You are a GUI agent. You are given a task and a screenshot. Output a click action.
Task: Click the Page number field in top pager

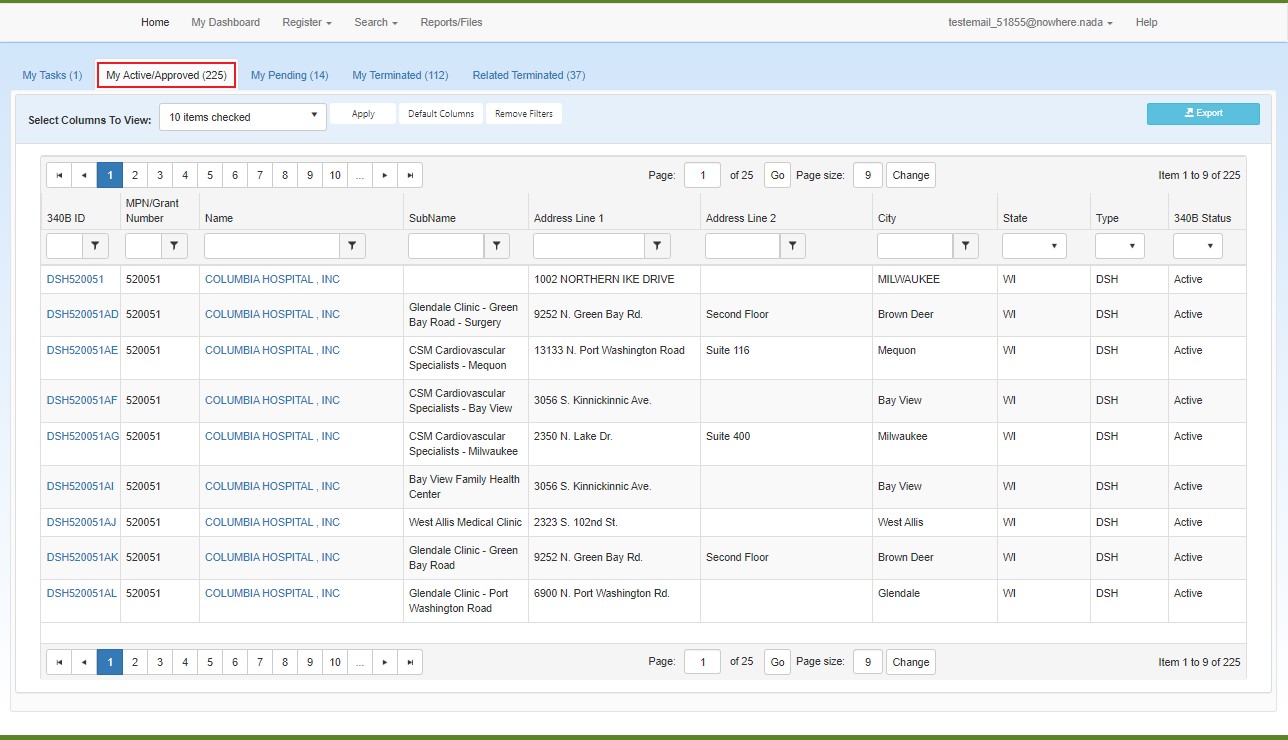point(702,175)
